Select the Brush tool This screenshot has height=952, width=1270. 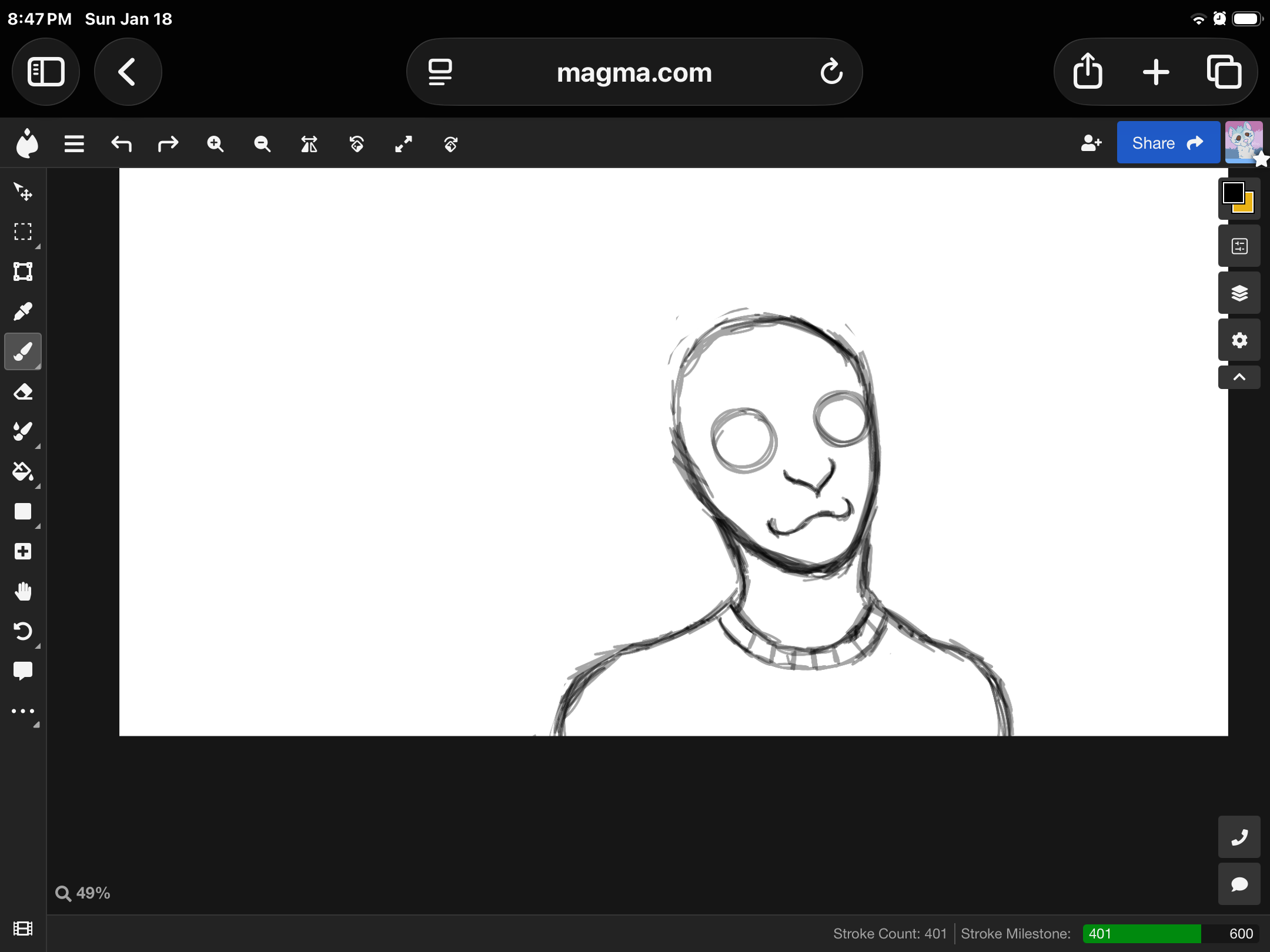coord(23,351)
